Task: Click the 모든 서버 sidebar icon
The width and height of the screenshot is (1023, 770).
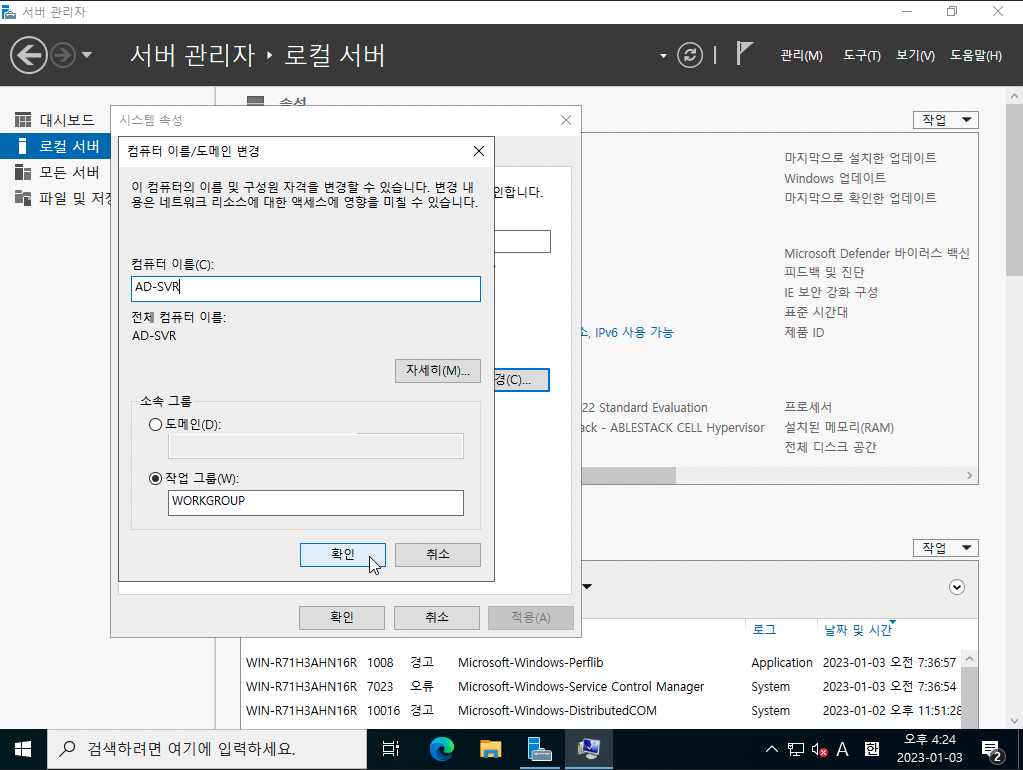Action: click(23, 172)
